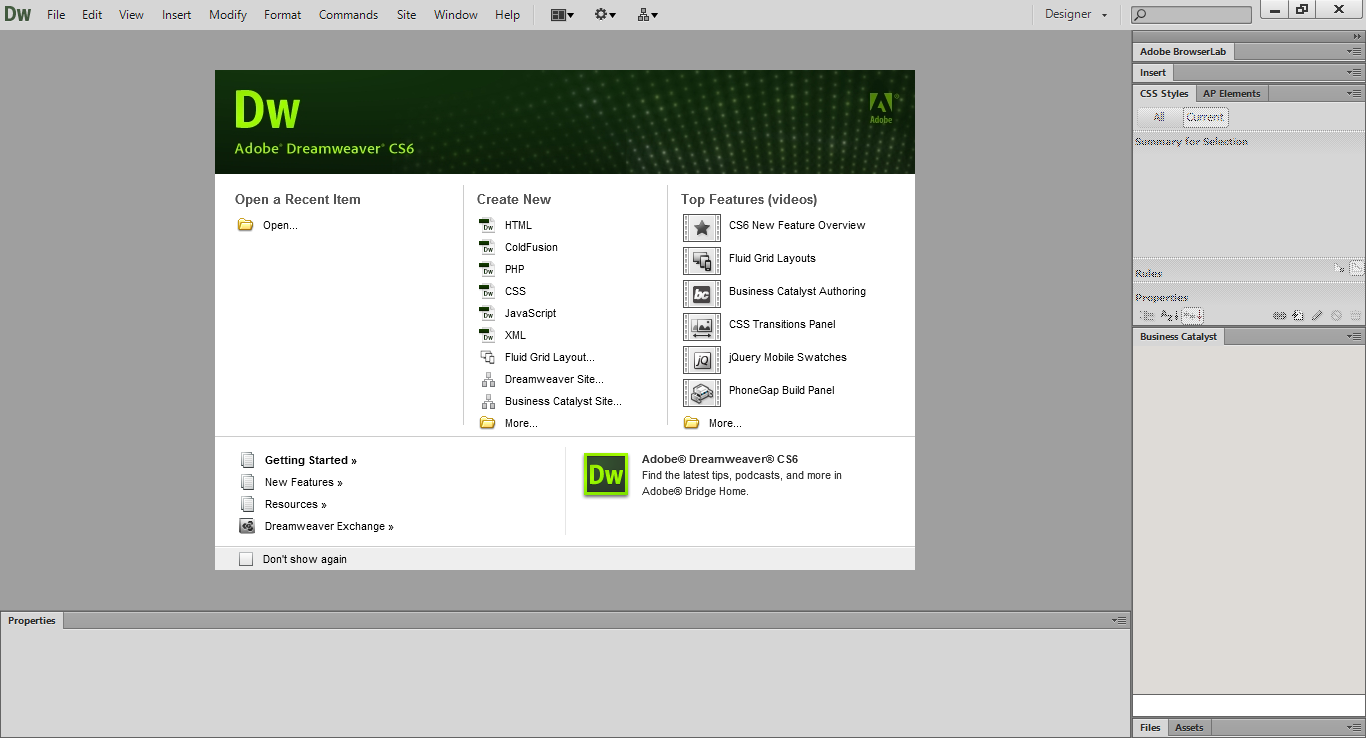Click the New Features » link

pyautogui.click(x=304, y=483)
